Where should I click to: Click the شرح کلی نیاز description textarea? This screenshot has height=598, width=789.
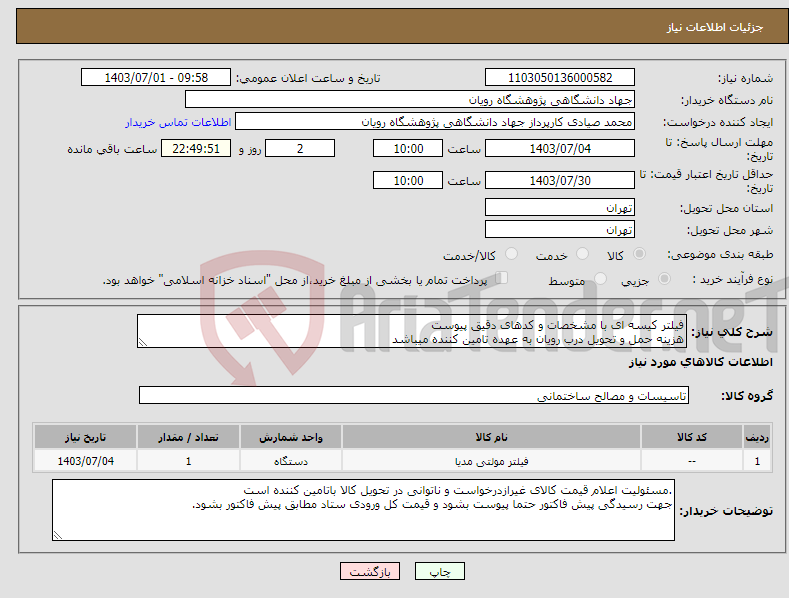[x=412, y=331]
